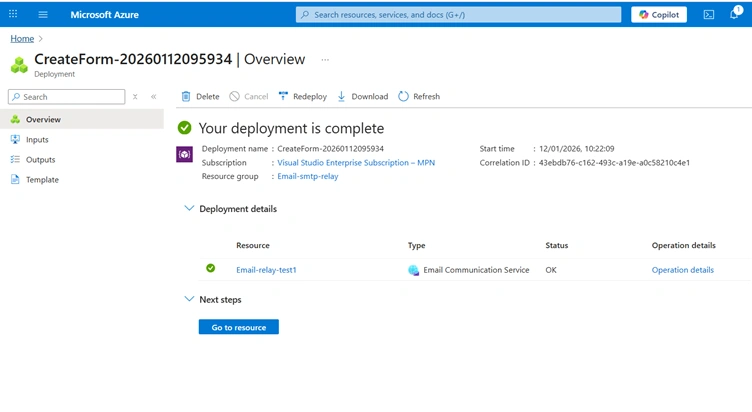Open Visual Studio Enterprise Subscription link

[x=356, y=163]
